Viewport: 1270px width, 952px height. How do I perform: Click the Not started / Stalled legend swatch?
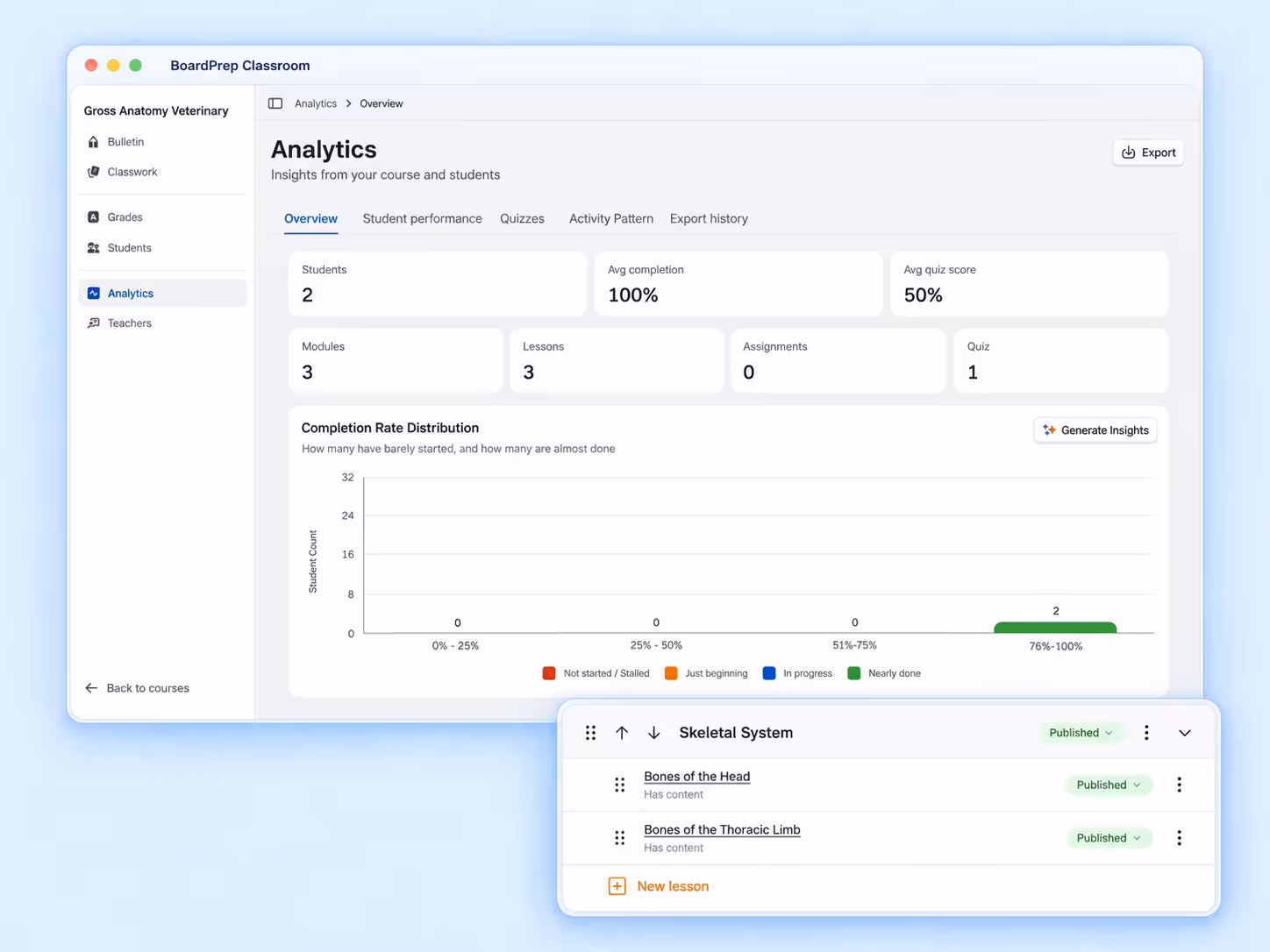point(549,673)
